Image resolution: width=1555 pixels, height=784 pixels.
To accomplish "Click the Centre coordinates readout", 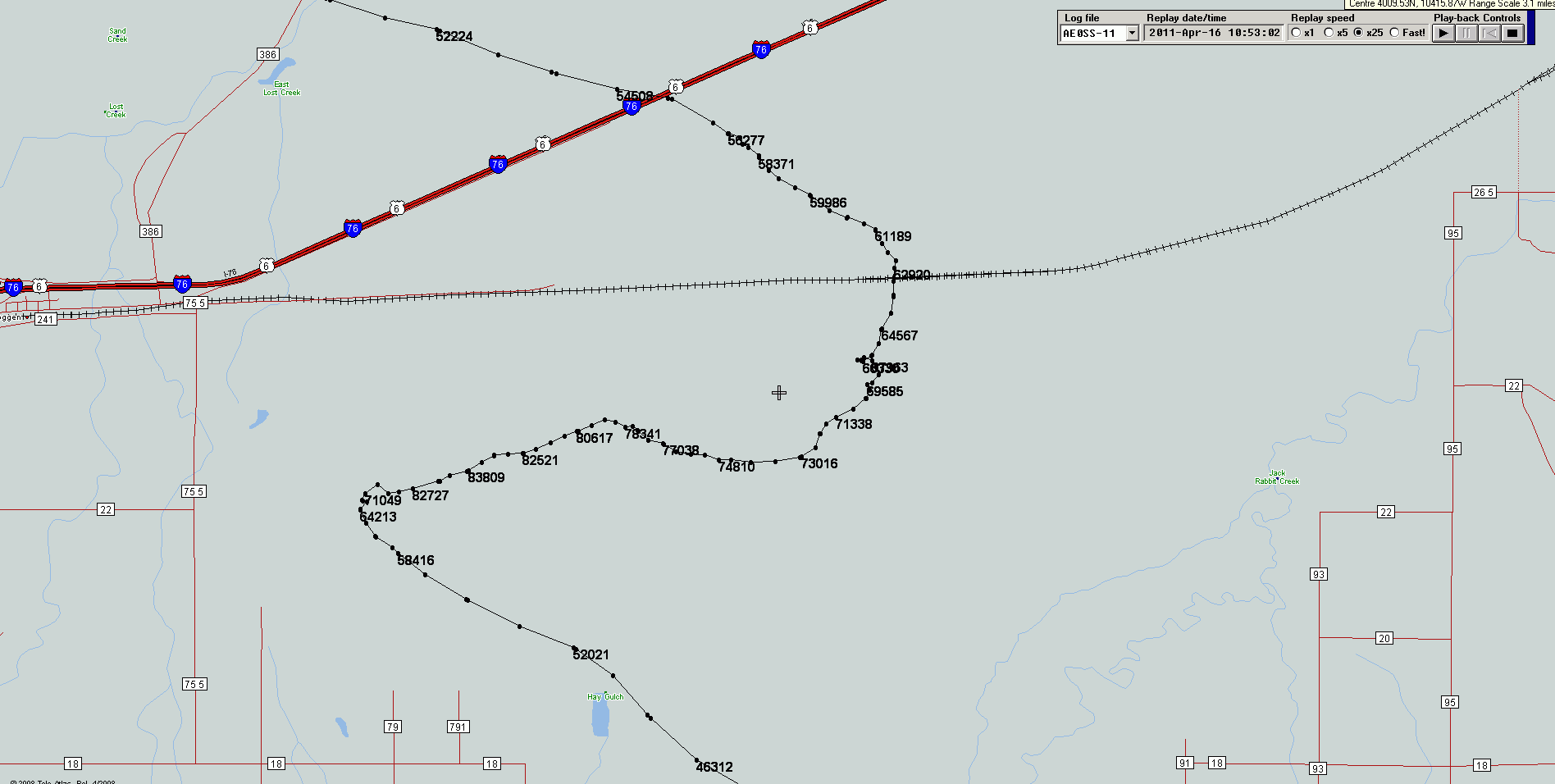I will tap(1450, 4).
